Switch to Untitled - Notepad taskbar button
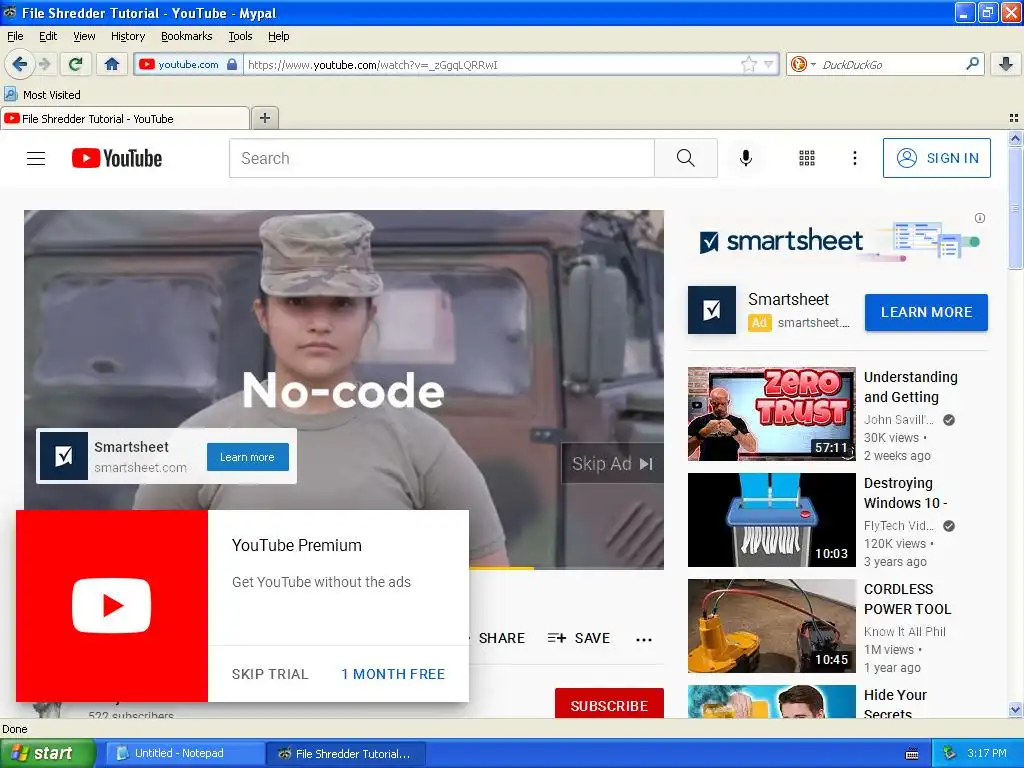Screen dimensions: 1024x768 point(184,753)
